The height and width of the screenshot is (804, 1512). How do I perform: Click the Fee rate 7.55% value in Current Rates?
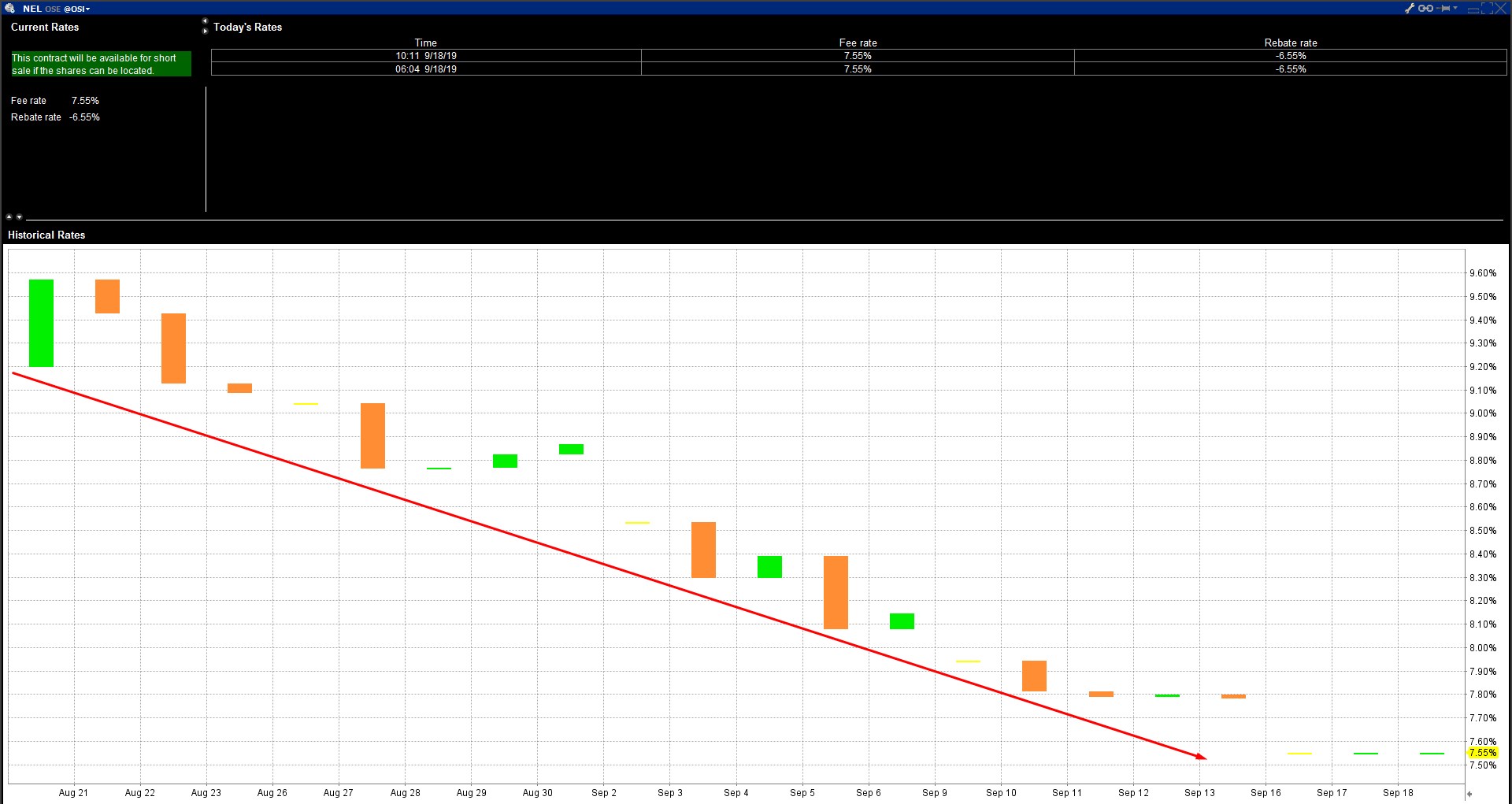pos(85,101)
